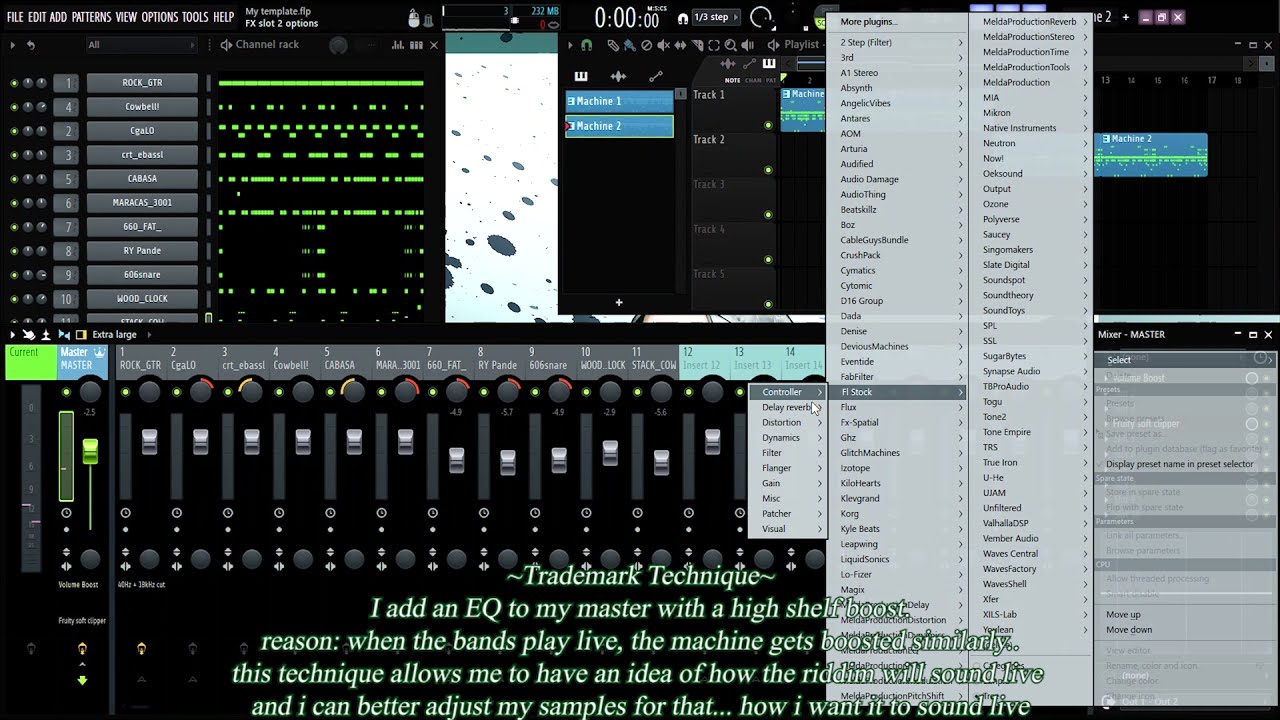Select the Playlist paint brush tool
The image size is (1280, 720).
point(629,45)
